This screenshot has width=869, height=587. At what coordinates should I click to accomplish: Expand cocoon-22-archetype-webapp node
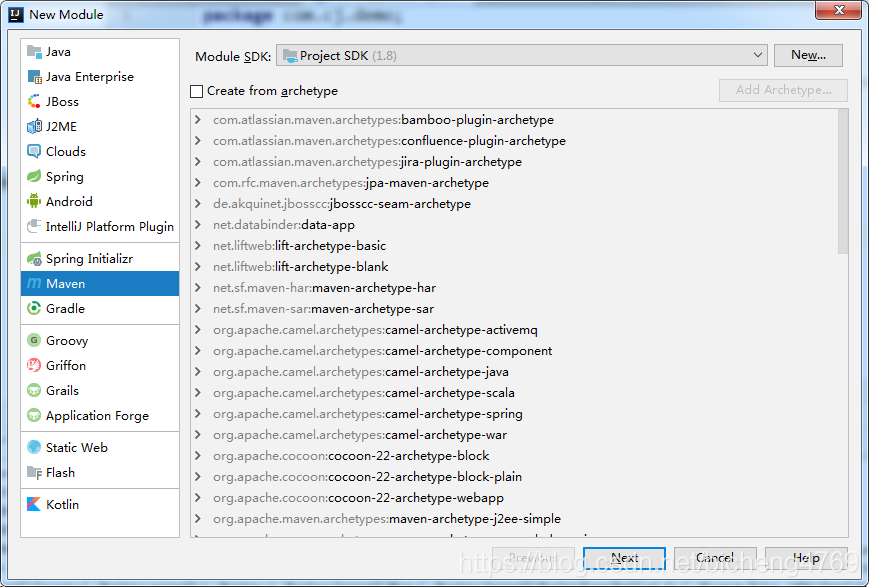(x=198, y=498)
